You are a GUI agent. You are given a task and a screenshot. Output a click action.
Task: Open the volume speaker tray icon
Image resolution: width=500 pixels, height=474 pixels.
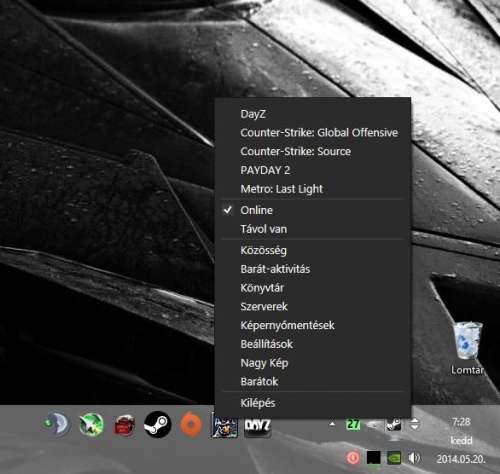pyautogui.click(x=414, y=458)
